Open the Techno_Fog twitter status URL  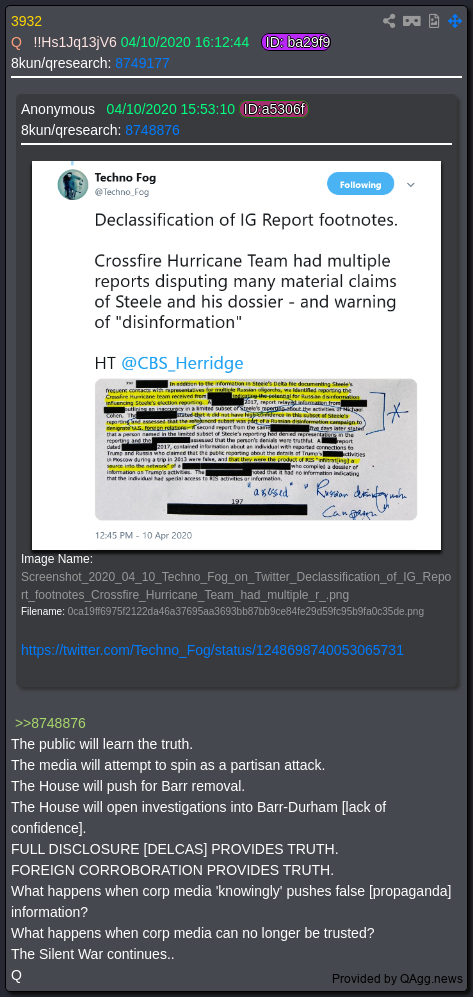click(212, 650)
